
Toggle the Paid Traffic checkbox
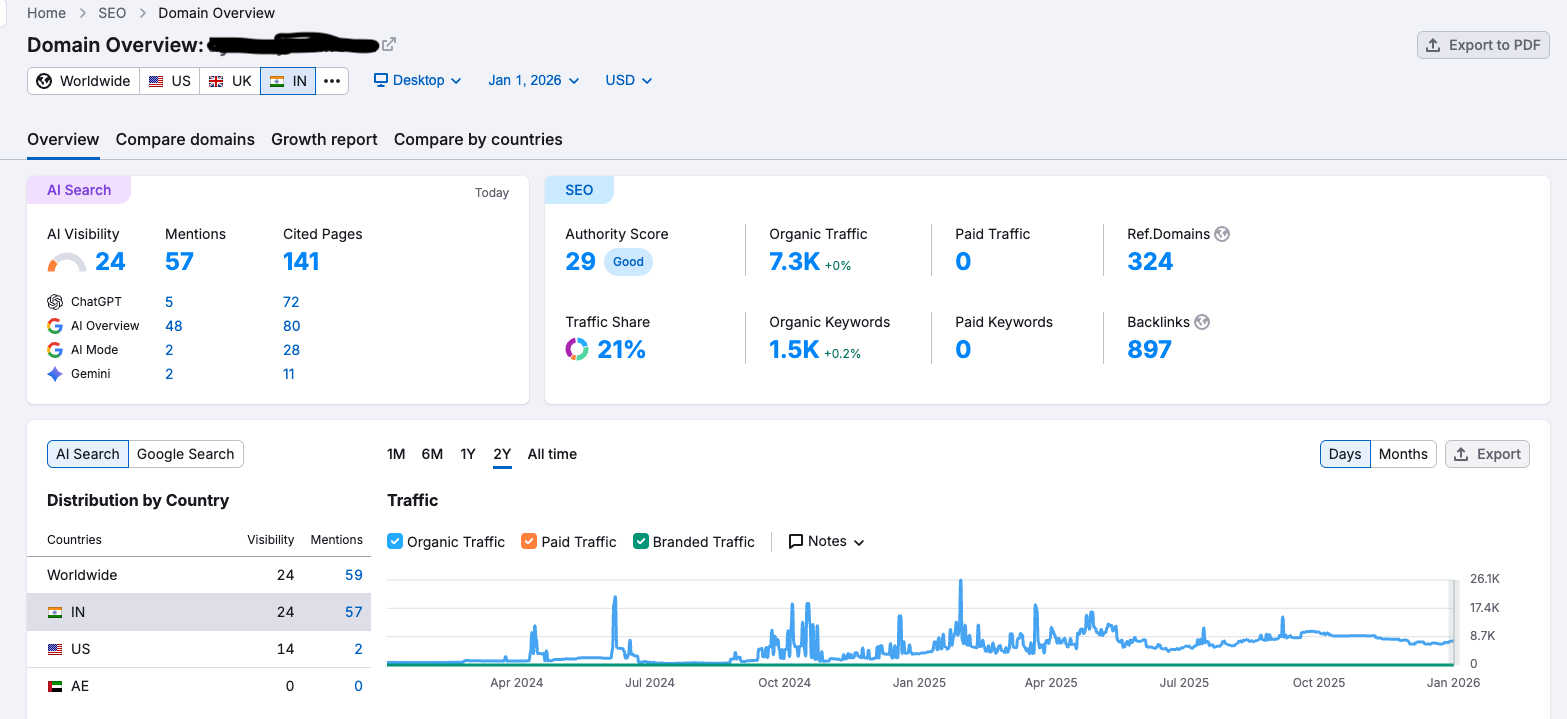[x=529, y=541]
